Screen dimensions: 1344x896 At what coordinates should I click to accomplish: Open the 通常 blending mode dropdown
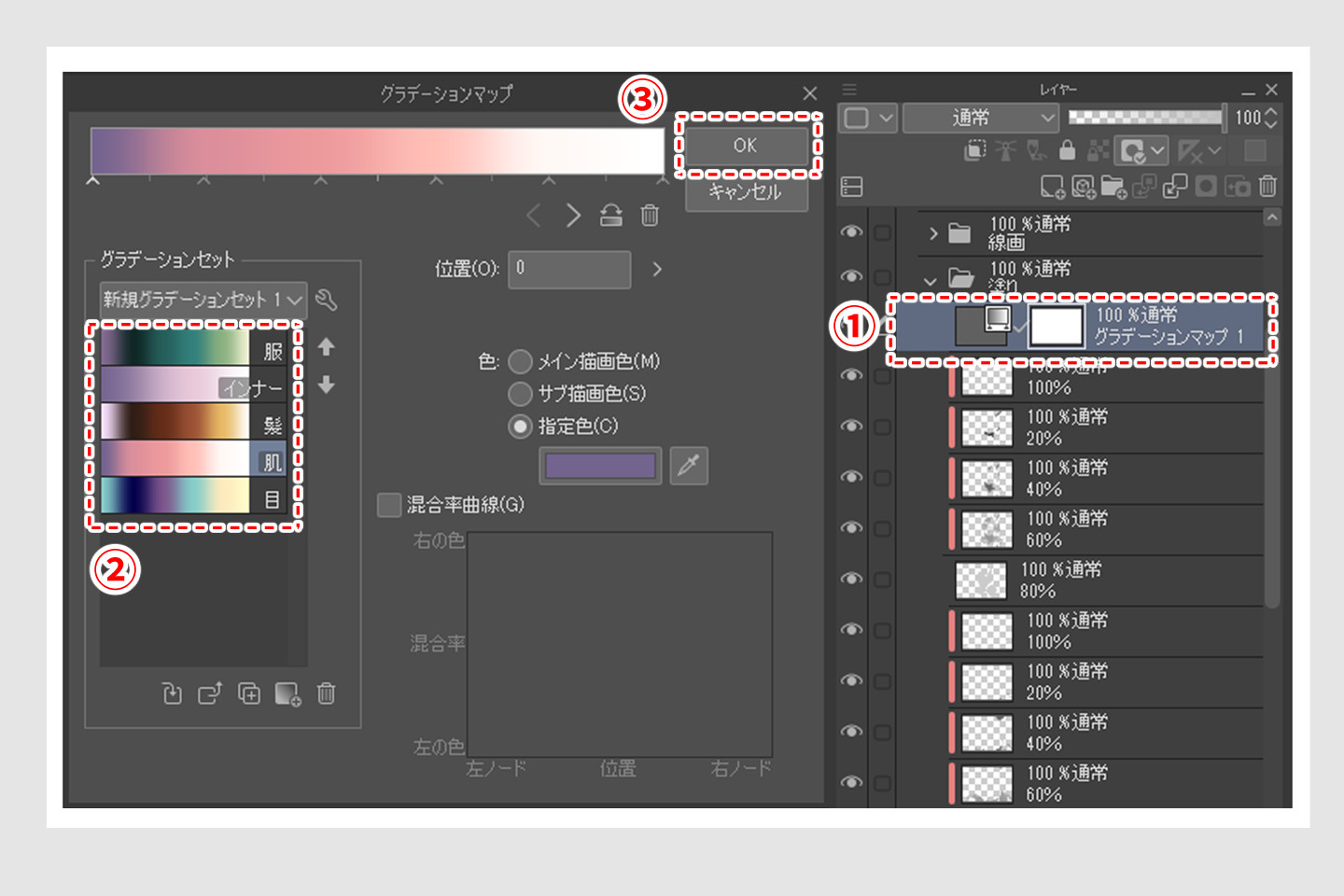[x=981, y=118]
